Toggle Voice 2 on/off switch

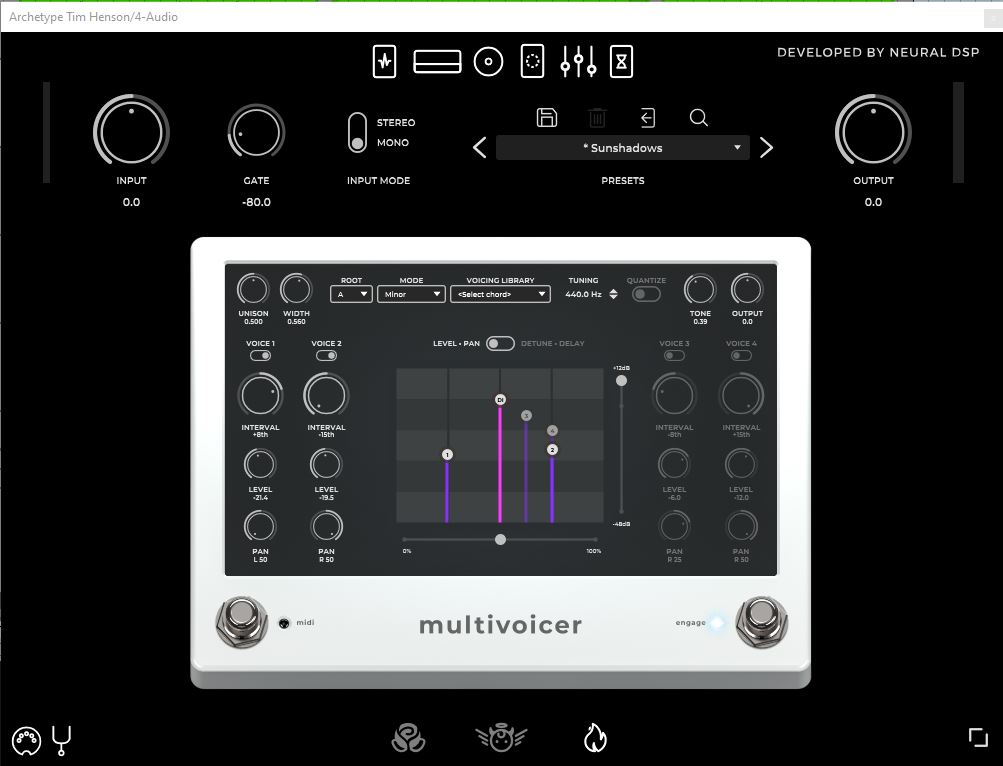pyautogui.click(x=326, y=356)
